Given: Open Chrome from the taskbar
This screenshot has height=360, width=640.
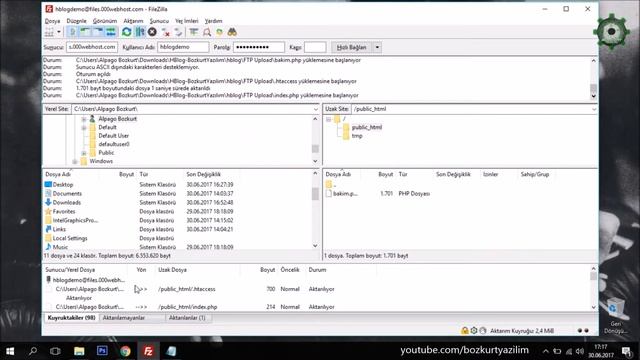Looking at the screenshot, I should pyautogui.click(x=125, y=351).
